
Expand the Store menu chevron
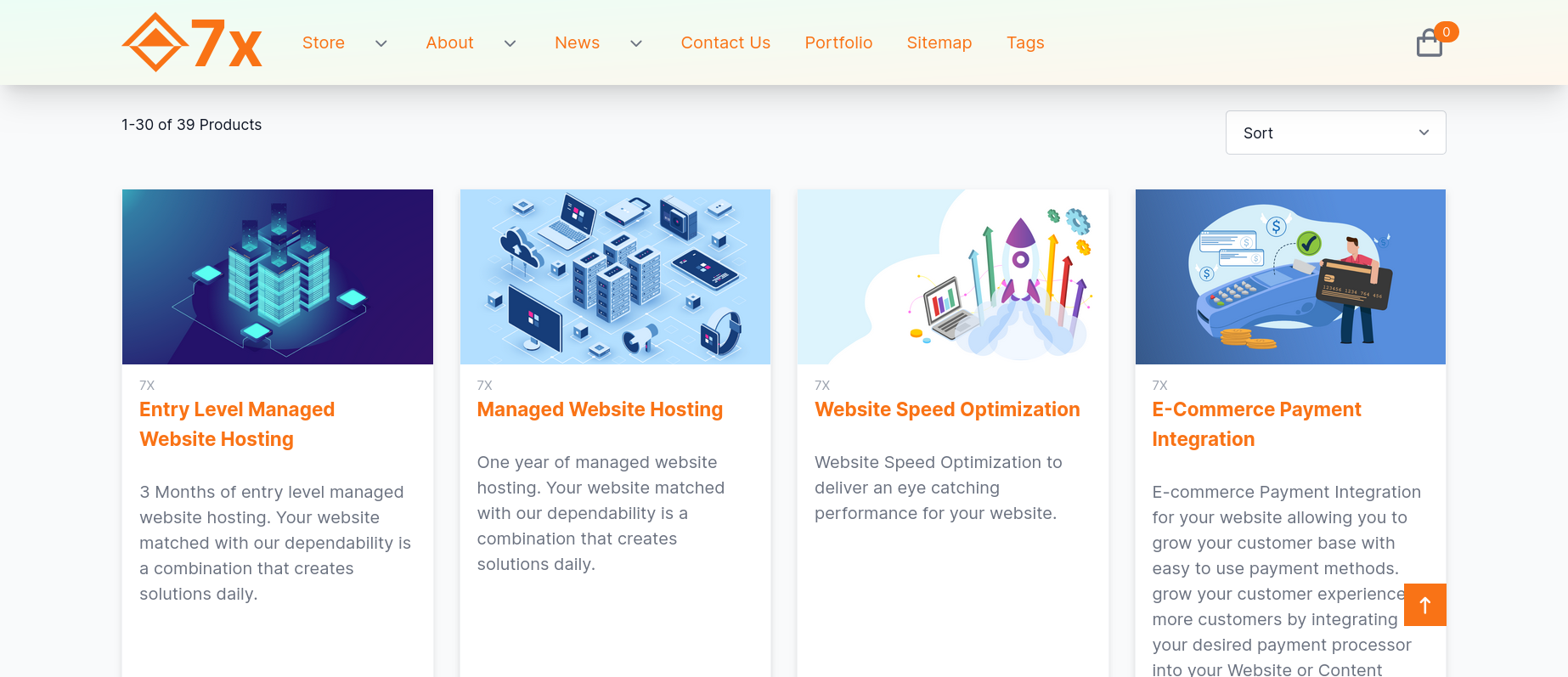click(x=381, y=43)
